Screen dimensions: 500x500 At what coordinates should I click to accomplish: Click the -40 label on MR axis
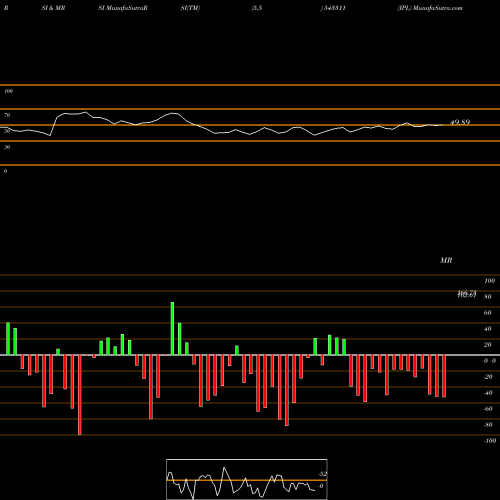coord(488,393)
